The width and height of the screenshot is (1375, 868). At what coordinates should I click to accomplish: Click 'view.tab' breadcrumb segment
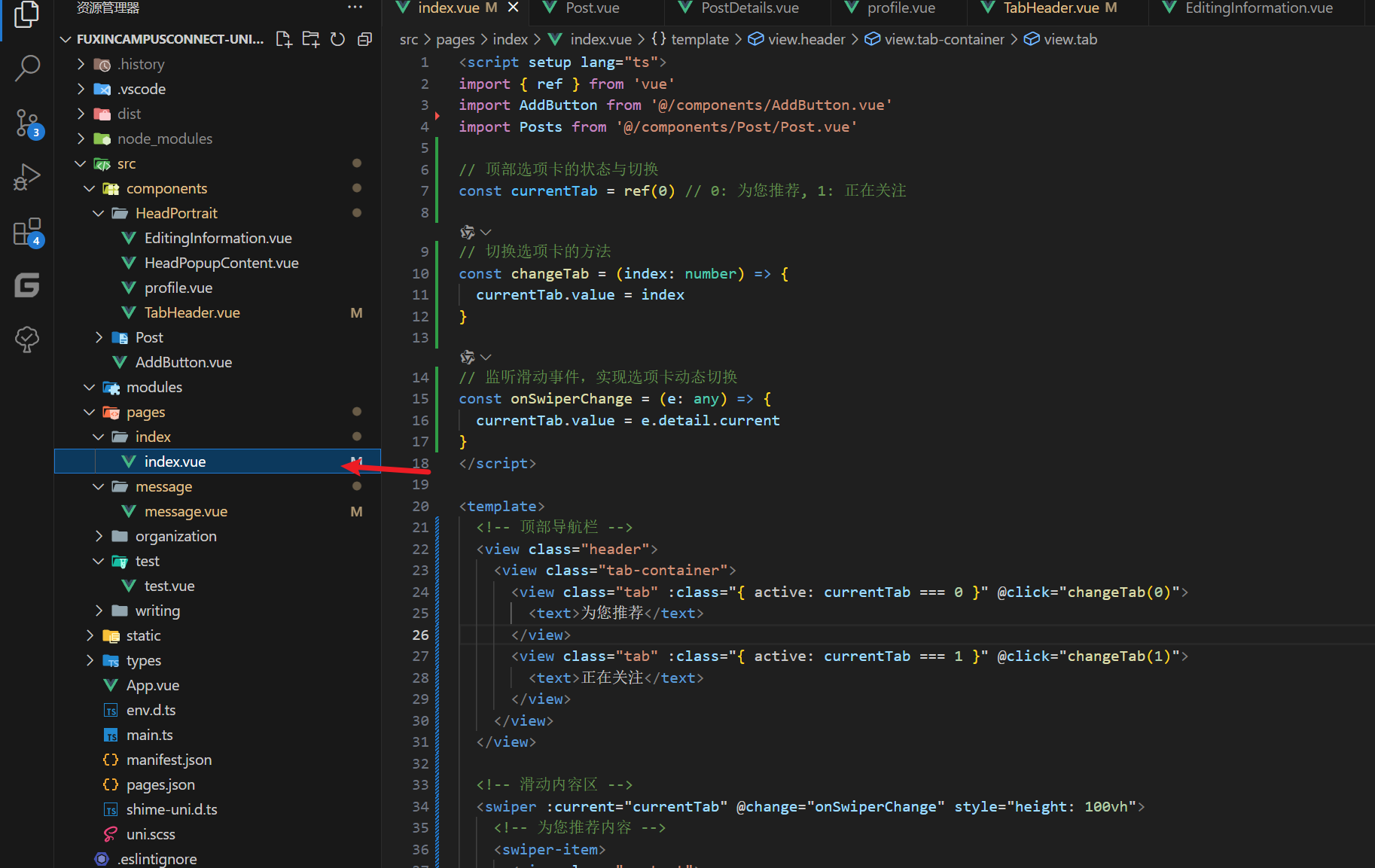pyautogui.click(x=1070, y=39)
